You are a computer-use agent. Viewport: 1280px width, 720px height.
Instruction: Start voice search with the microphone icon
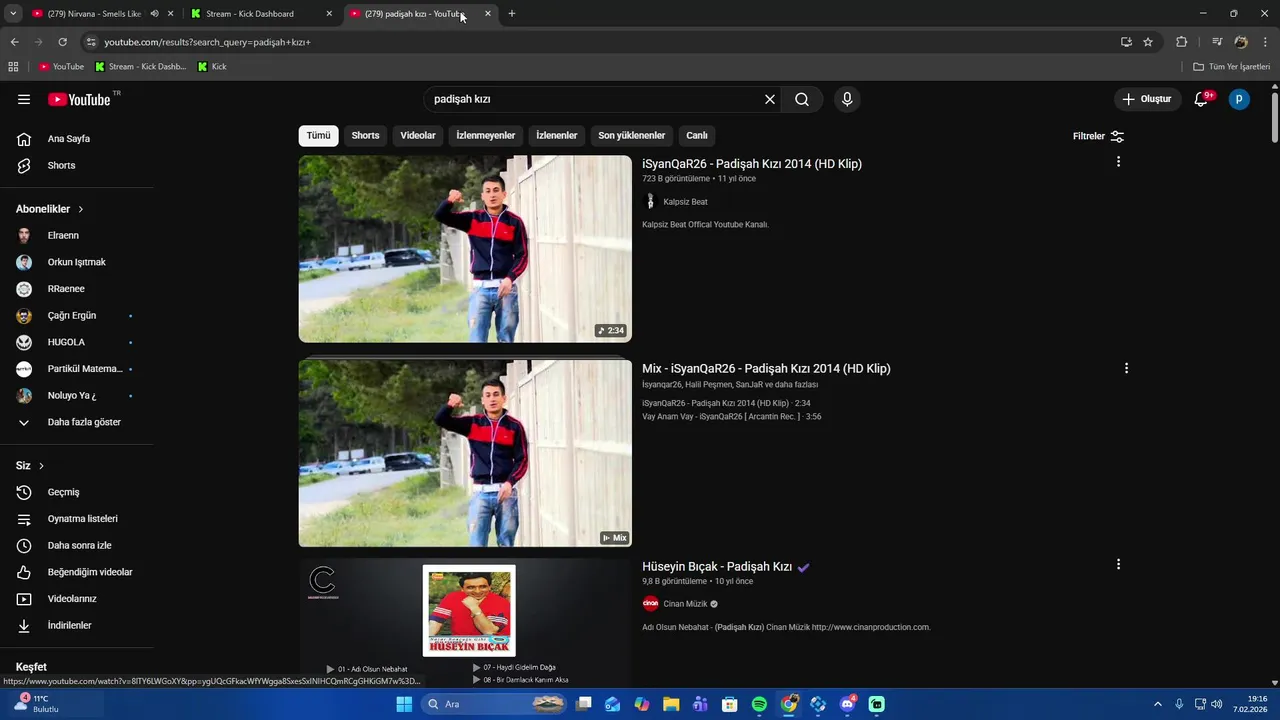point(847,99)
